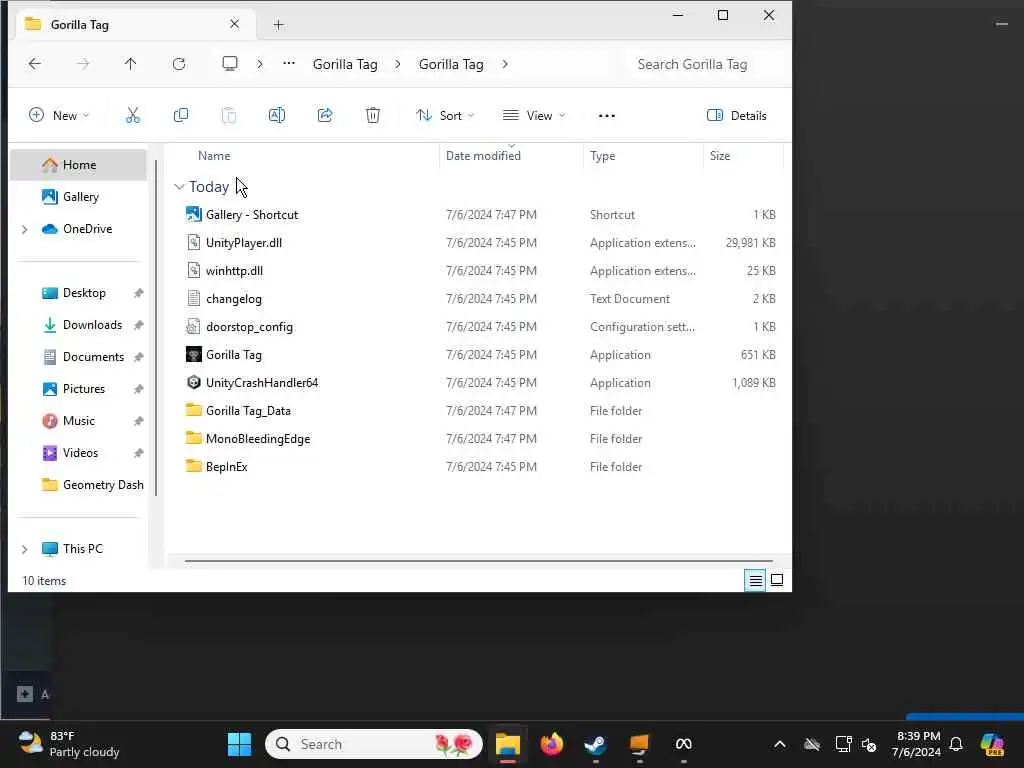Unpin Desktop using its pin icon
Viewport: 1024px width, 768px height.
tap(138, 293)
